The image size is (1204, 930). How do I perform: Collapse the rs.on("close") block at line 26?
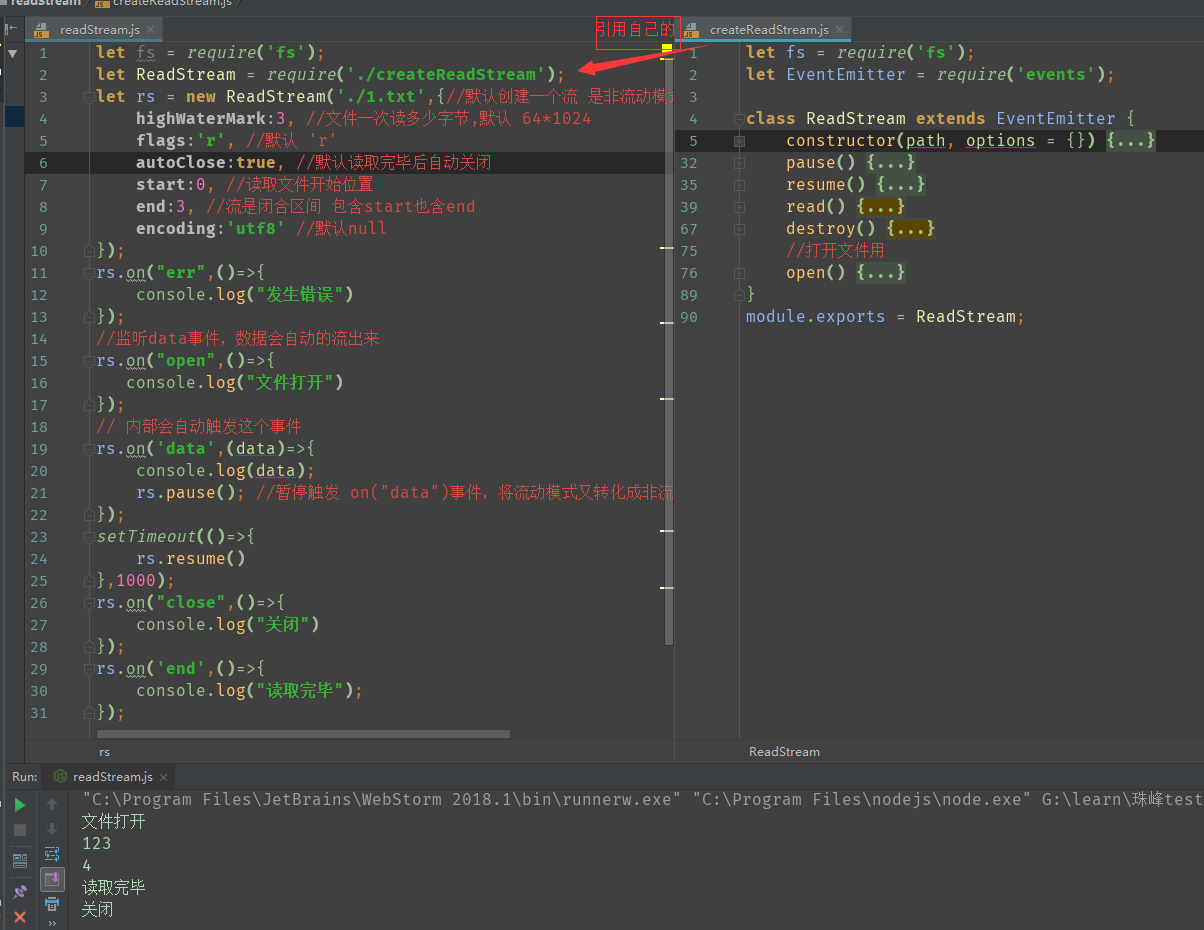tap(89, 603)
